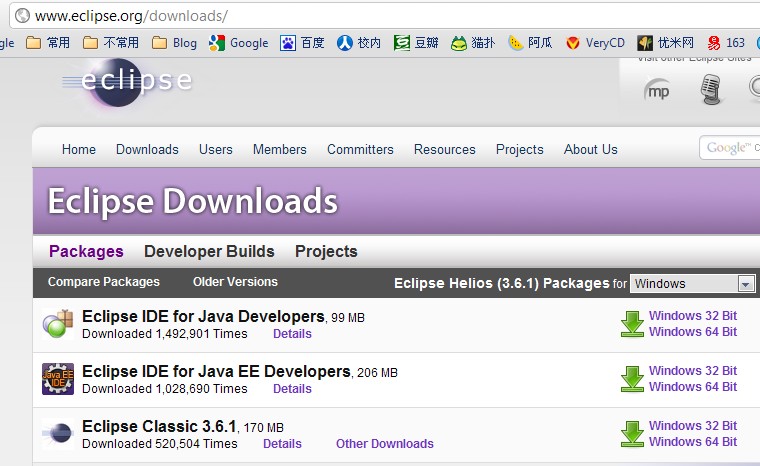Click the Eclipse IDE for Java Developers package icon
Viewport: 760px width, 466px height.
(x=58, y=324)
